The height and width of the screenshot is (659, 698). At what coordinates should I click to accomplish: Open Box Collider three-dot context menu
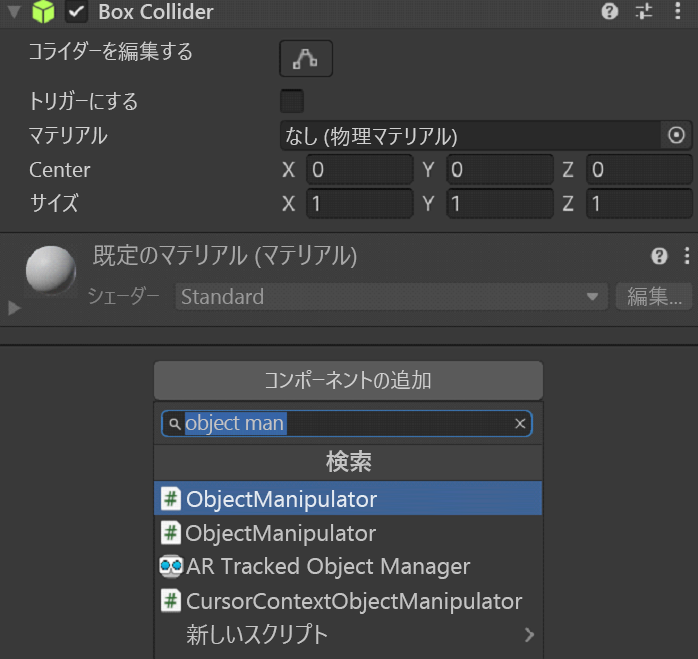[x=678, y=11]
